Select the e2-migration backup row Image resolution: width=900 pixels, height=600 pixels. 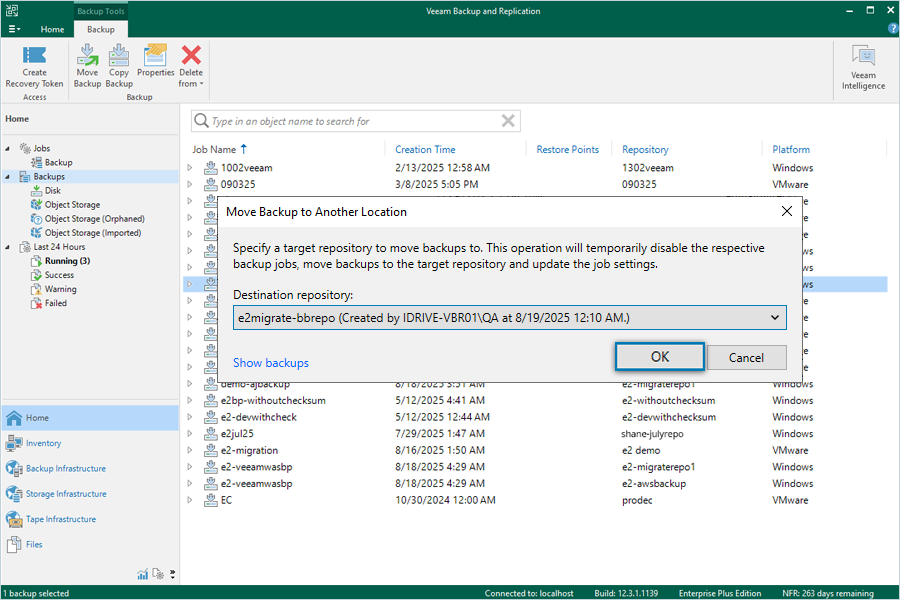(535, 450)
